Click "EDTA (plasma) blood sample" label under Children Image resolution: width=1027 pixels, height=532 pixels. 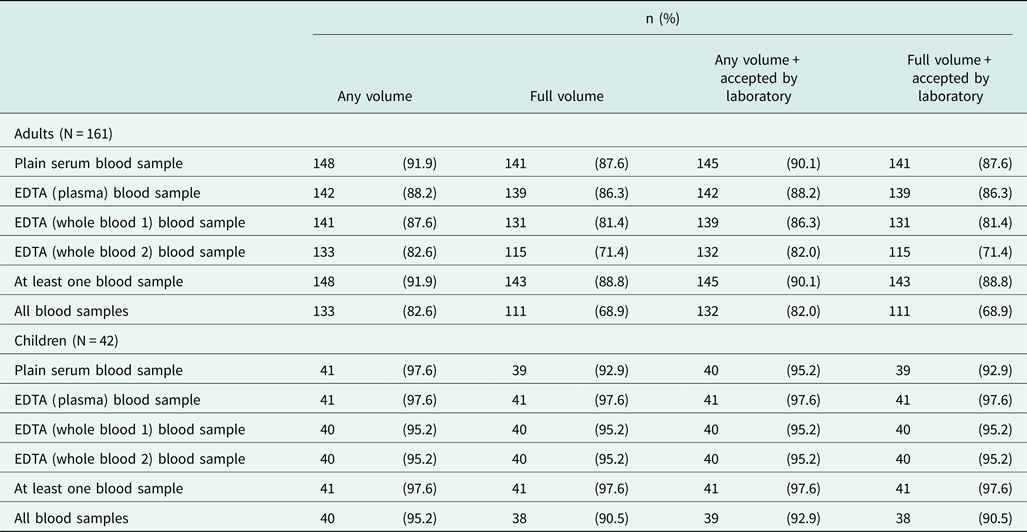(107, 400)
